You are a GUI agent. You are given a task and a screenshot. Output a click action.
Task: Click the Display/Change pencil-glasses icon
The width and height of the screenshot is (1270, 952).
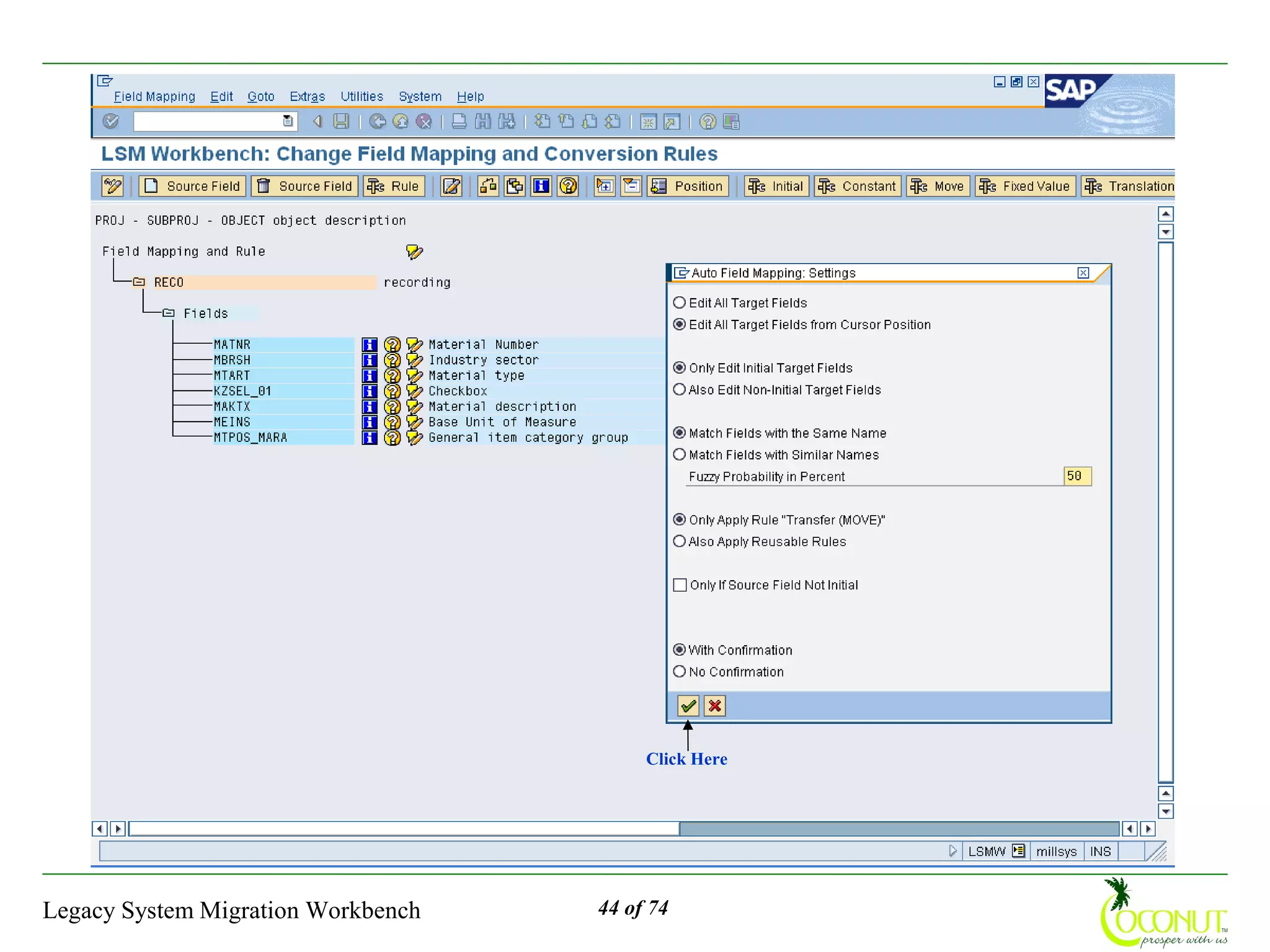(112, 186)
